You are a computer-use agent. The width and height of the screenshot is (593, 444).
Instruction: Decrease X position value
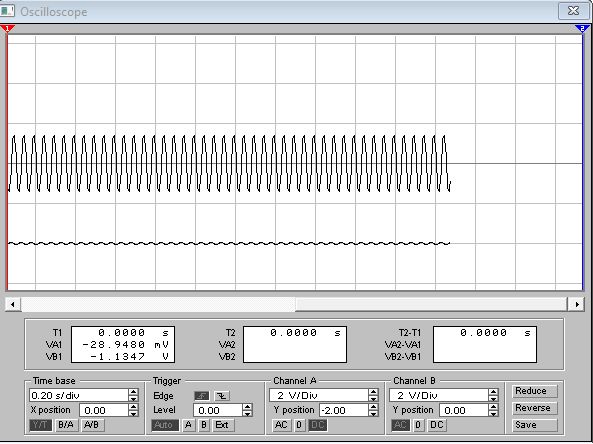[133, 413]
